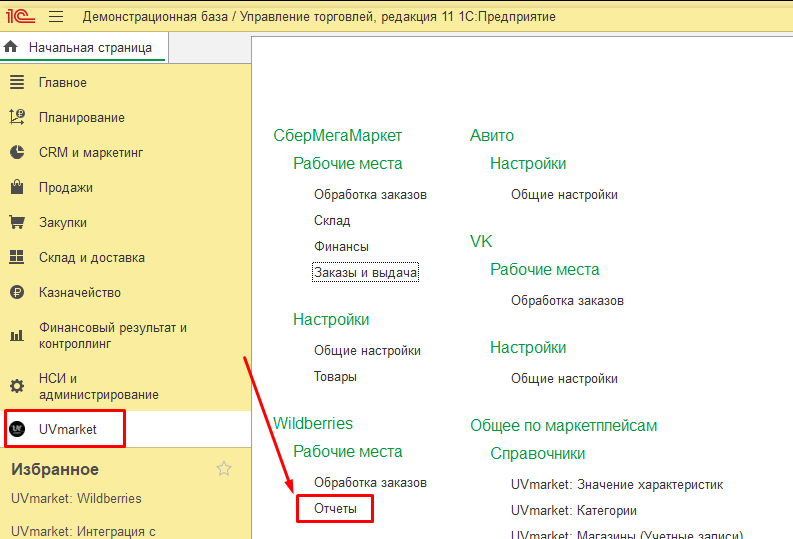Open Склад и доставка grid icon
The width and height of the screenshot is (793, 539).
pyautogui.click(x=17, y=257)
